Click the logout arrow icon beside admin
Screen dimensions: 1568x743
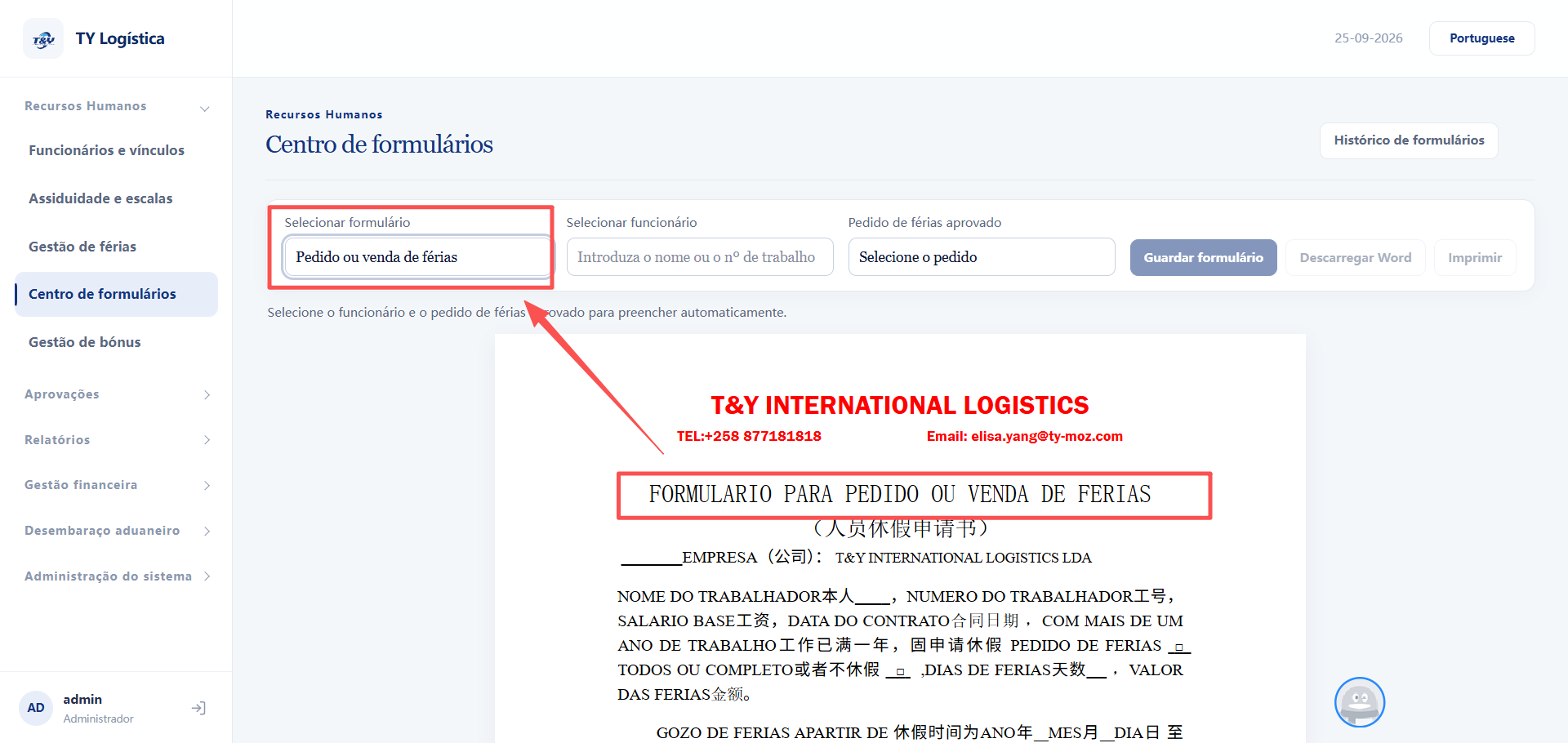(x=198, y=708)
